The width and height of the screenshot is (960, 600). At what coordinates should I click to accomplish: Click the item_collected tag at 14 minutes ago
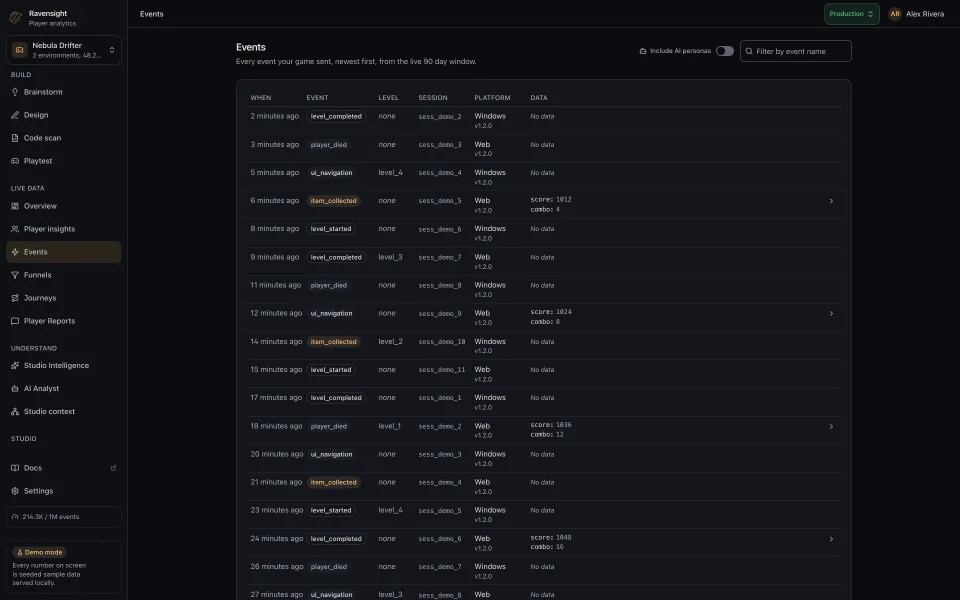(x=333, y=342)
